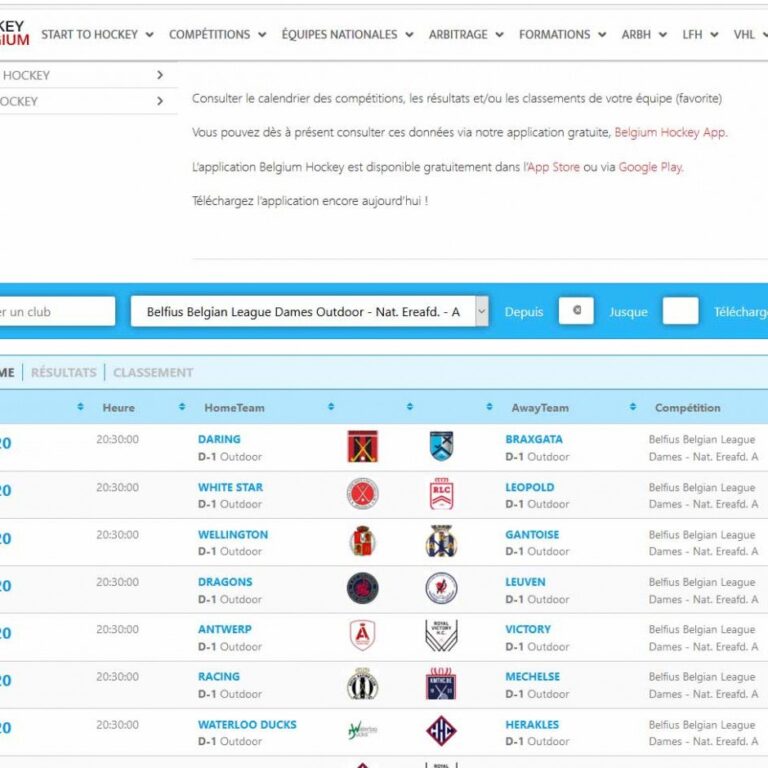Click the Leuven club logo
Viewport: 768px width, 768px height.
pyautogui.click(x=441, y=588)
